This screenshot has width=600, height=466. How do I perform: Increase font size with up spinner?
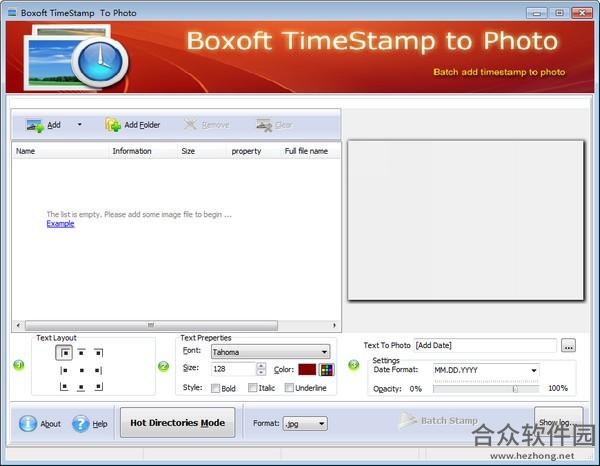click(261, 366)
